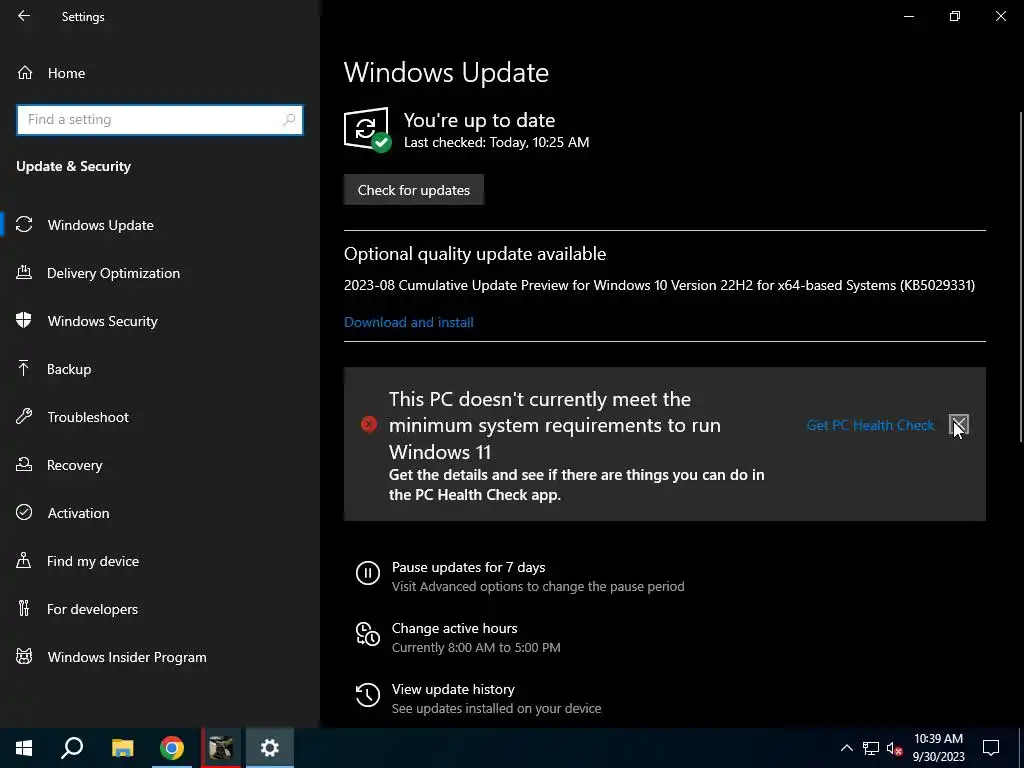Viewport: 1024px width, 768px height.
Task: Click the Windows Insider Program cat icon
Action: point(24,657)
